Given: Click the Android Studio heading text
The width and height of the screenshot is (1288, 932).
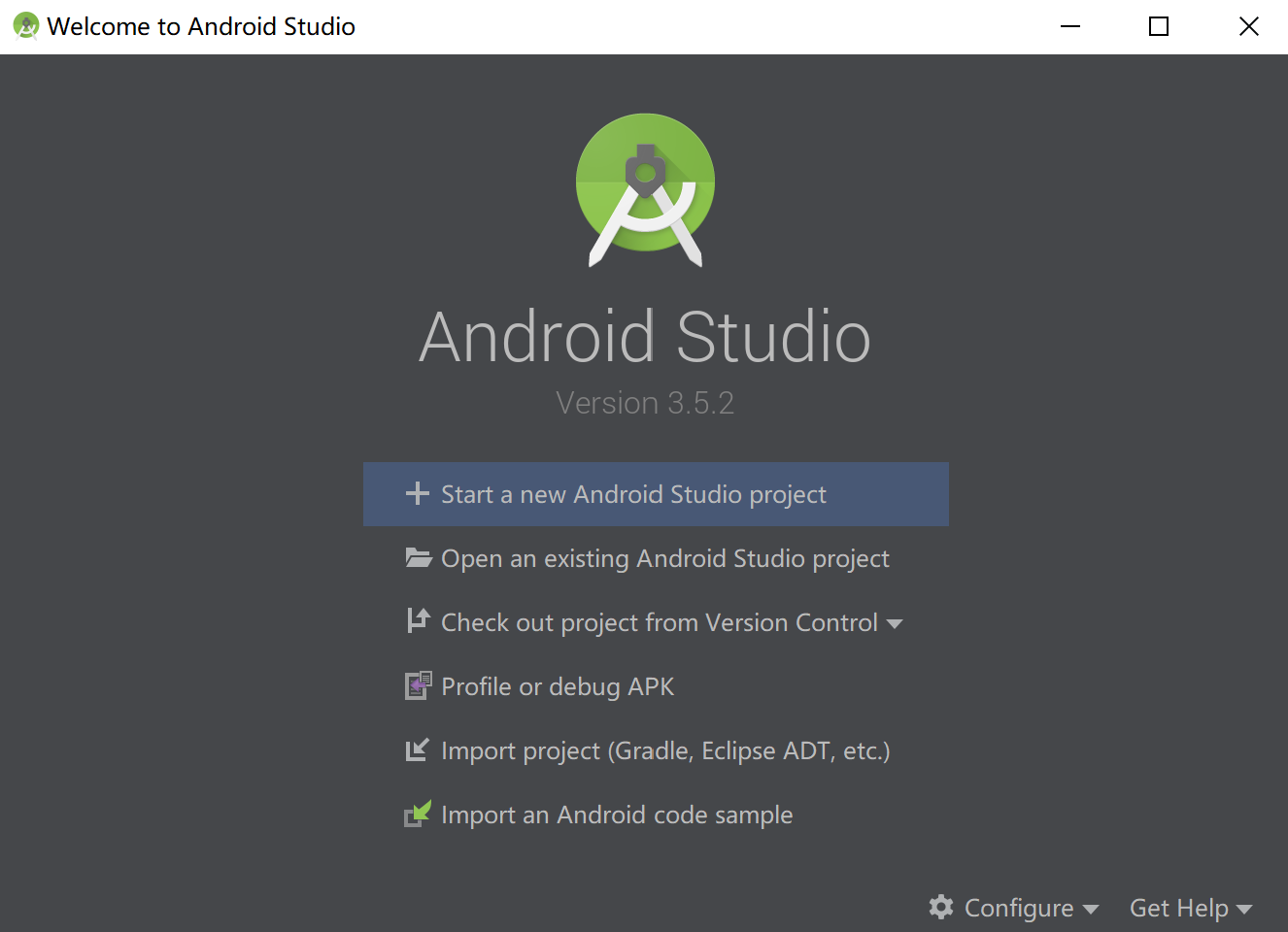Looking at the screenshot, I should tap(645, 337).
